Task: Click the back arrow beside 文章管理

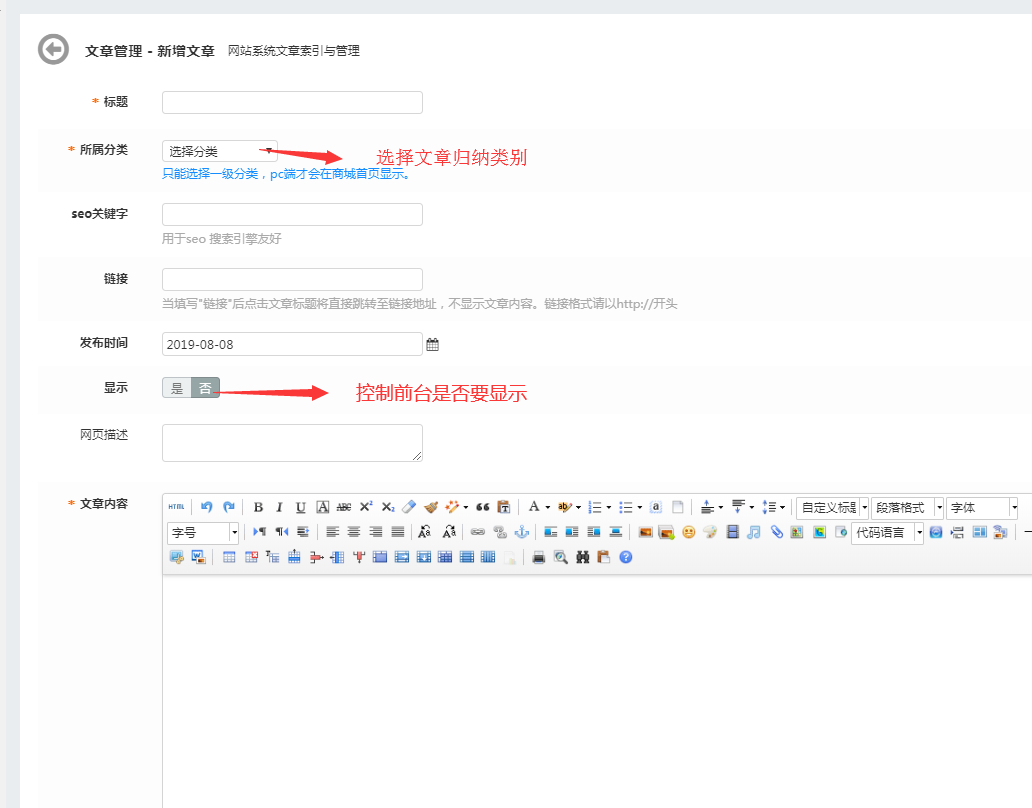Action: [53, 50]
